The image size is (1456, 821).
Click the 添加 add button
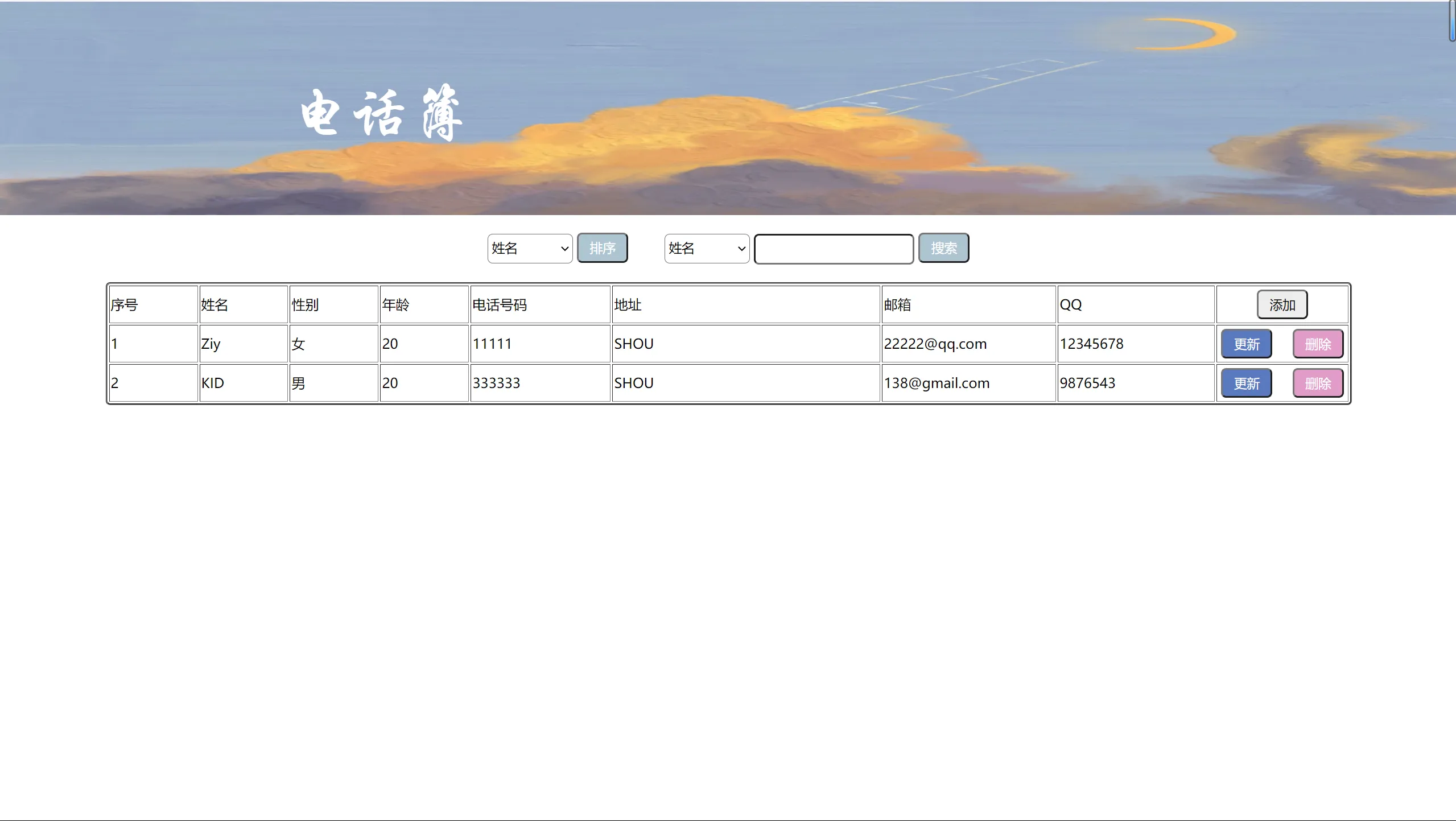pos(1282,304)
